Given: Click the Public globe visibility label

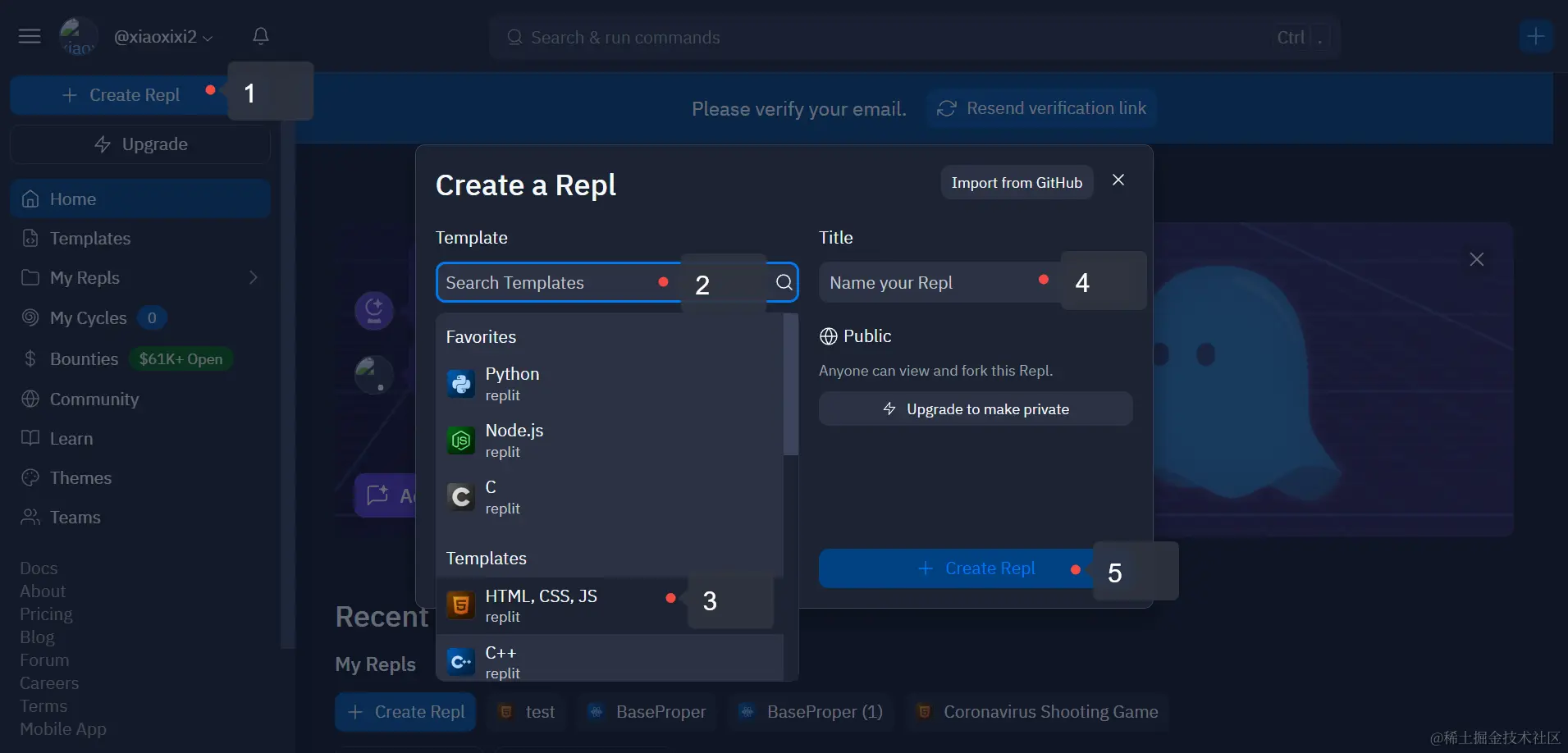Looking at the screenshot, I should pyautogui.click(x=856, y=336).
